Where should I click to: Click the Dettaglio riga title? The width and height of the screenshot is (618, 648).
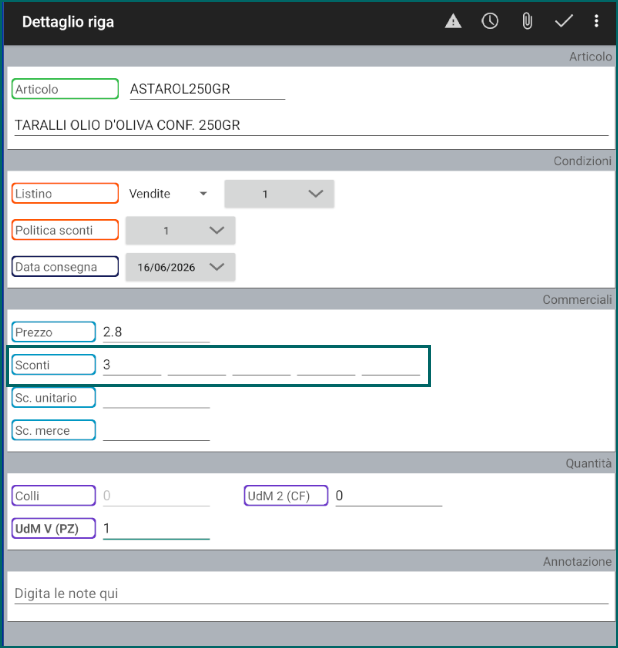68,22
